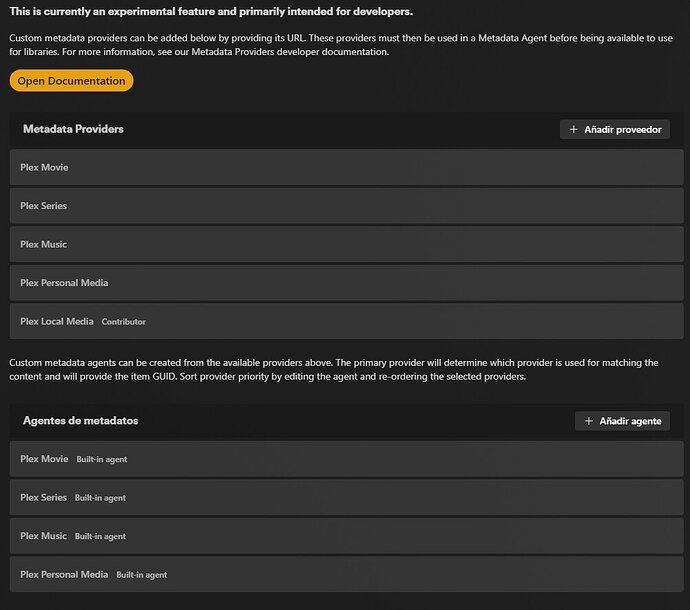
Task: Click the experimental feature warning heading
Action: (211, 11)
